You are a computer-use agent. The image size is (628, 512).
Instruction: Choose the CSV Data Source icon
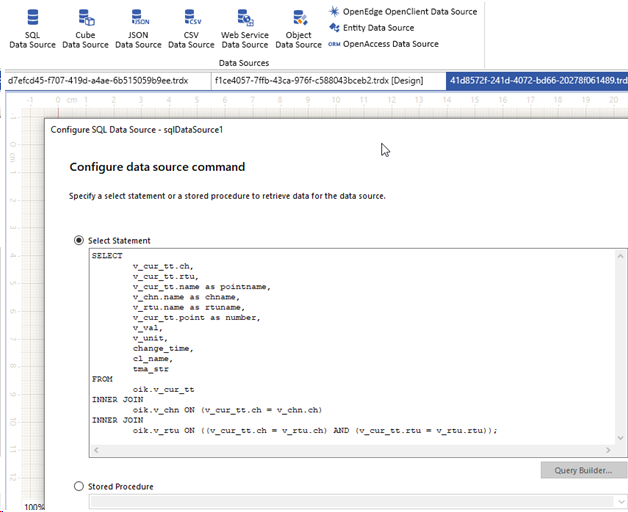[191, 28]
